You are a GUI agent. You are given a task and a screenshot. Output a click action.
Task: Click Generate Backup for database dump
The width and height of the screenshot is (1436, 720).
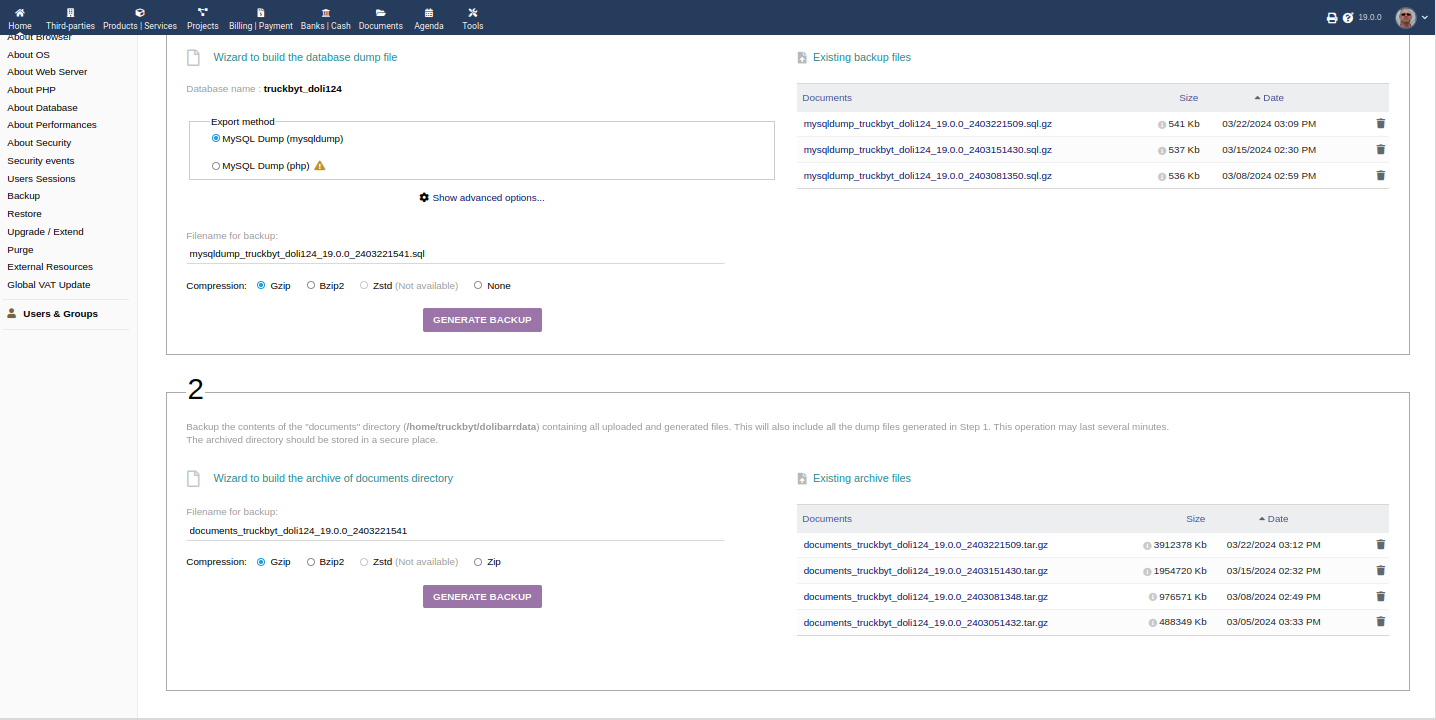pyautogui.click(x=482, y=320)
